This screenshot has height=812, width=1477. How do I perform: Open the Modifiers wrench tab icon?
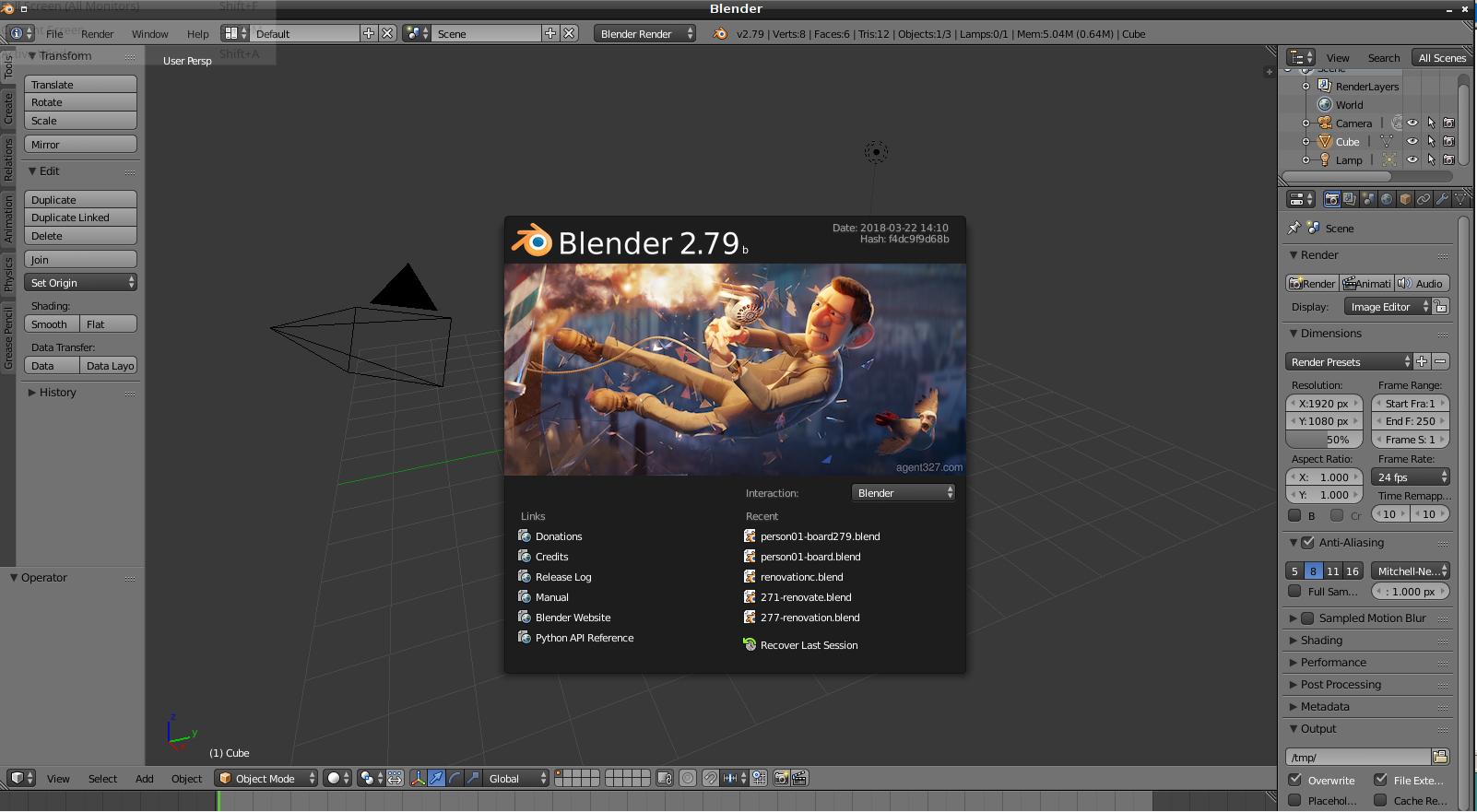point(1442,199)
